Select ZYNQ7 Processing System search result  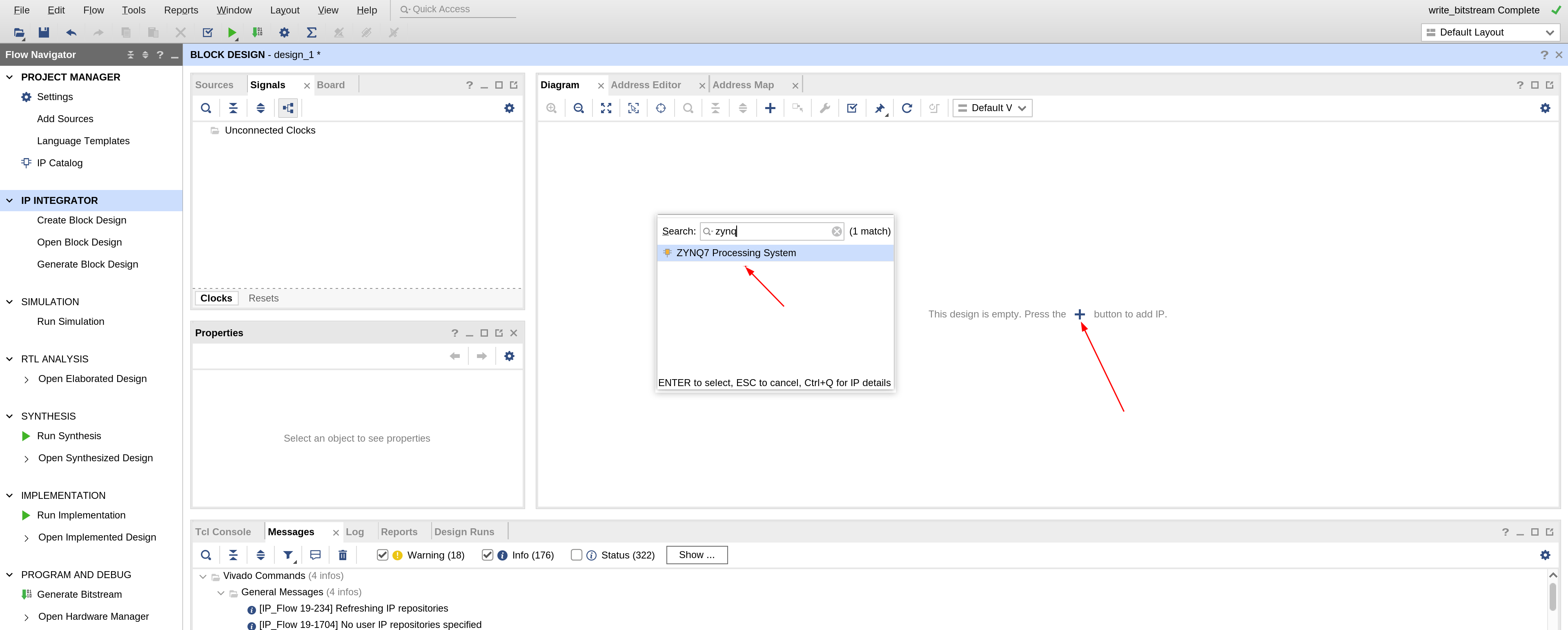point(735,253)
